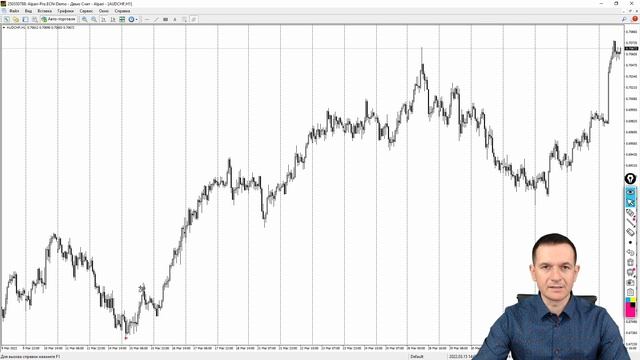Image resolution: width=640 pixels, height=360 pixels.
Task: Click the AUDCHF,H1 chart title label
Action: point(16,27)
